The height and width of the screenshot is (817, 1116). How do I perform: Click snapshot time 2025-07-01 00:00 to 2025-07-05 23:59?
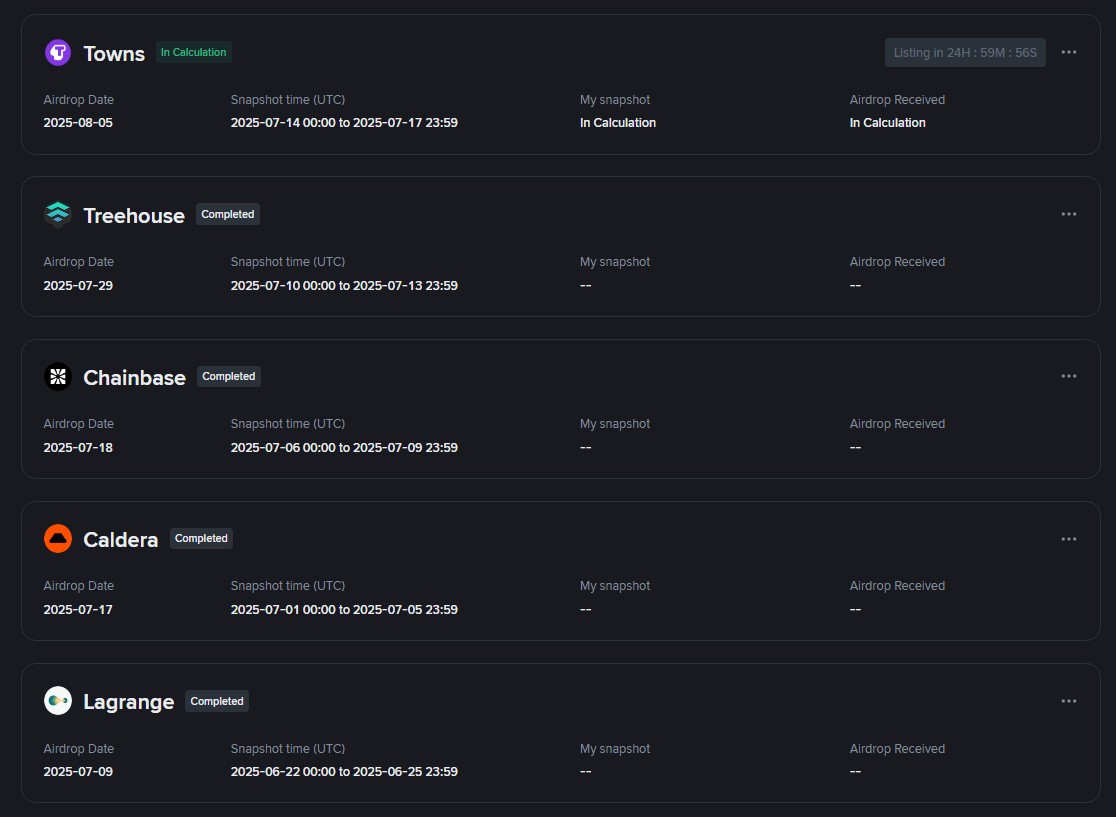pyautogui.click(x=344, y=610)
